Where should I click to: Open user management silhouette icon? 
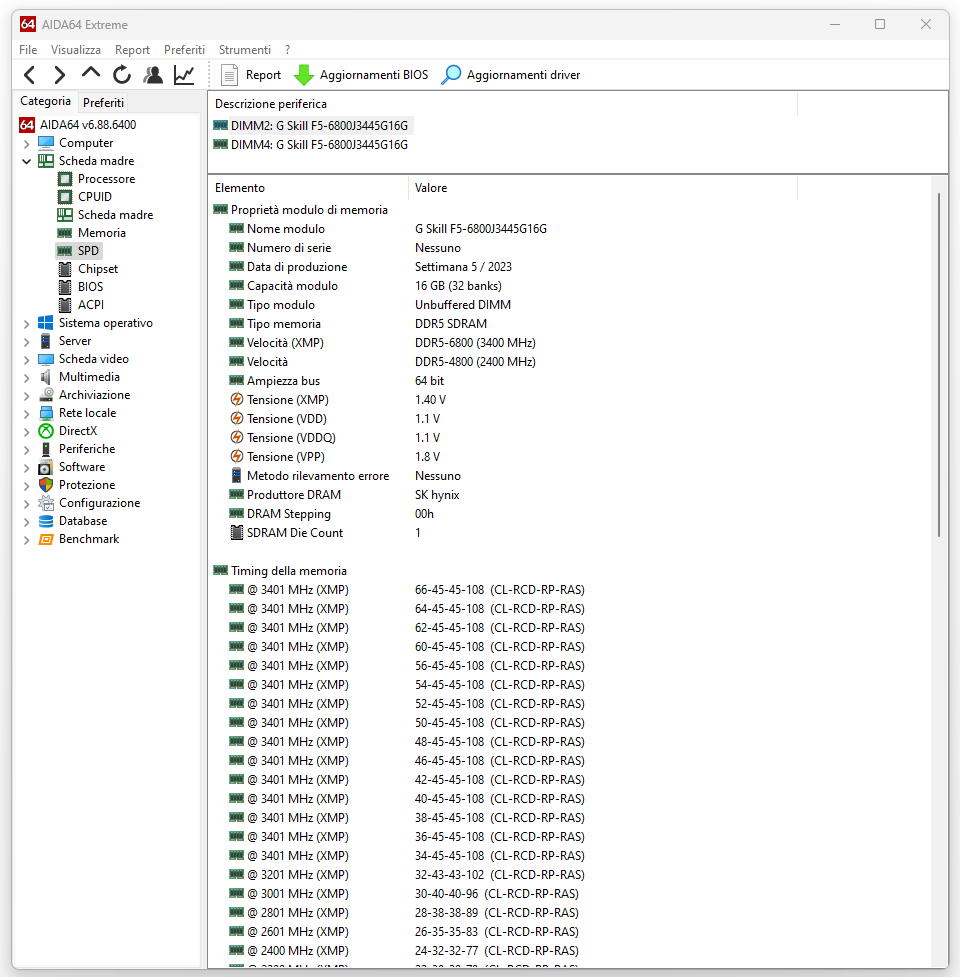pos(153,75)
